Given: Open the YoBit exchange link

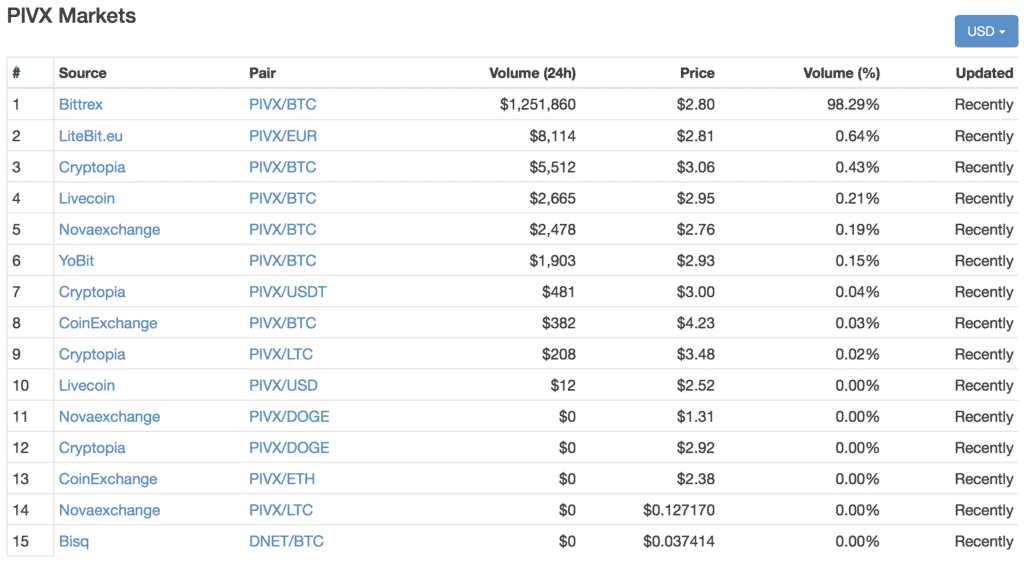Looking at the screenshot, I should [x=76, y=260].
